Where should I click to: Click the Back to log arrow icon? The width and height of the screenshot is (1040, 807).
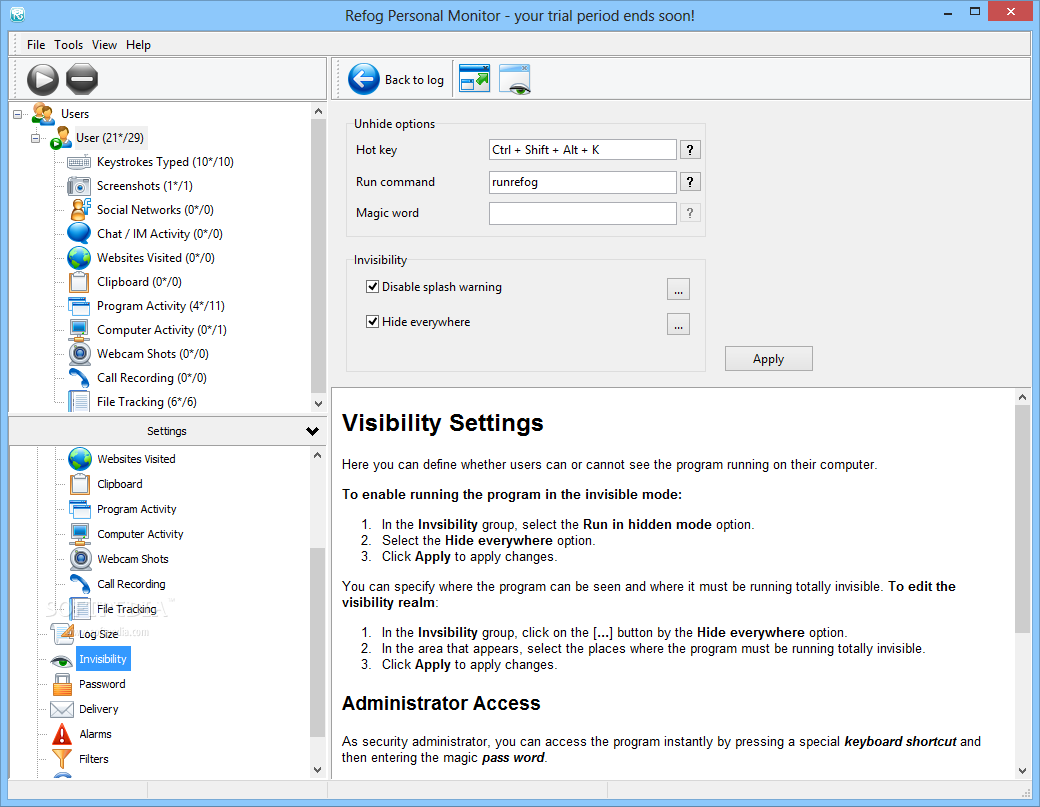point(363,80)
